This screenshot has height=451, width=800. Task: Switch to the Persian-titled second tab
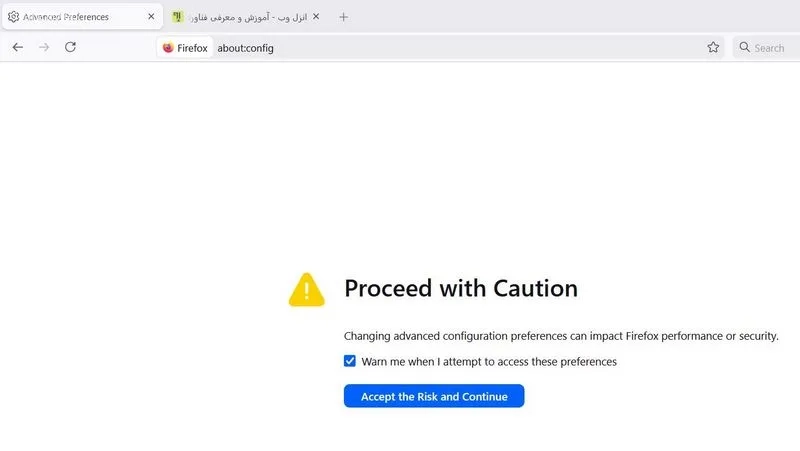247,17
